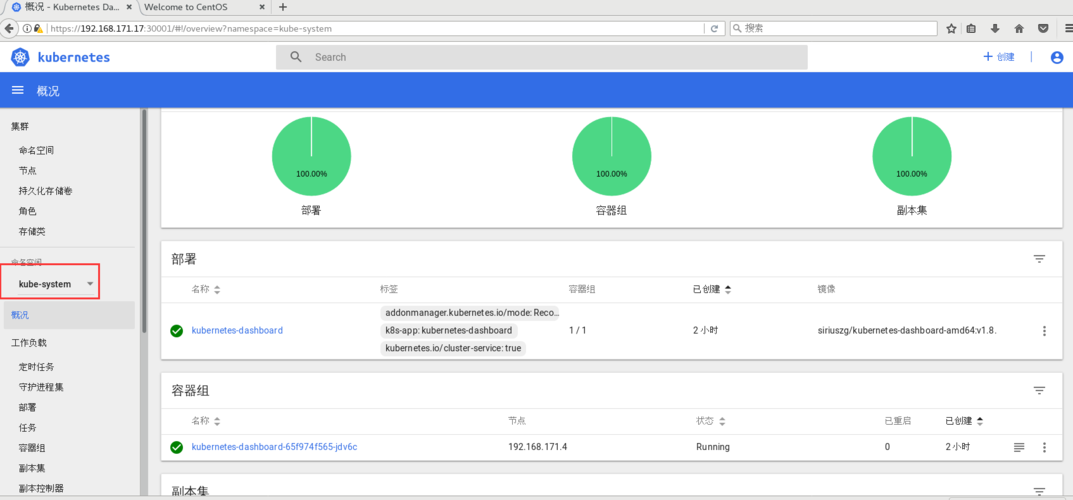
Task: Click the search magnifier icon in dashboard
Action: click(x=296, y=57)
